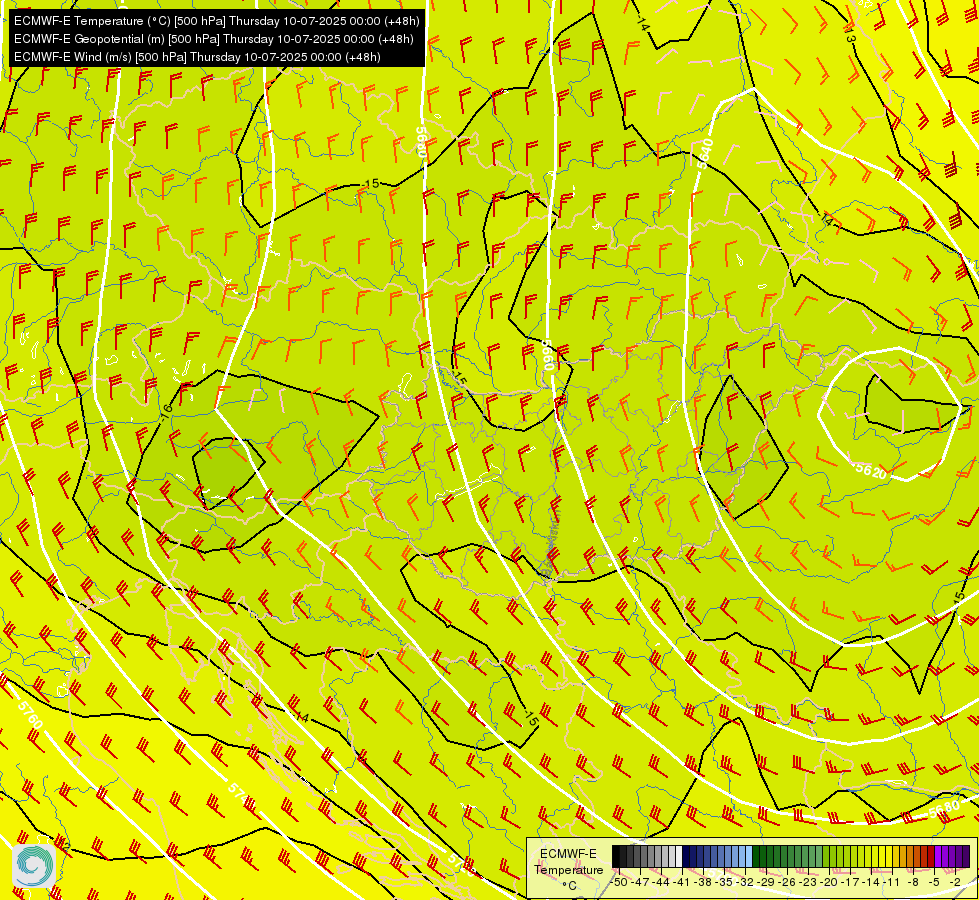
Task: Click the -20 tick on the legend
Action: (829, 882)
